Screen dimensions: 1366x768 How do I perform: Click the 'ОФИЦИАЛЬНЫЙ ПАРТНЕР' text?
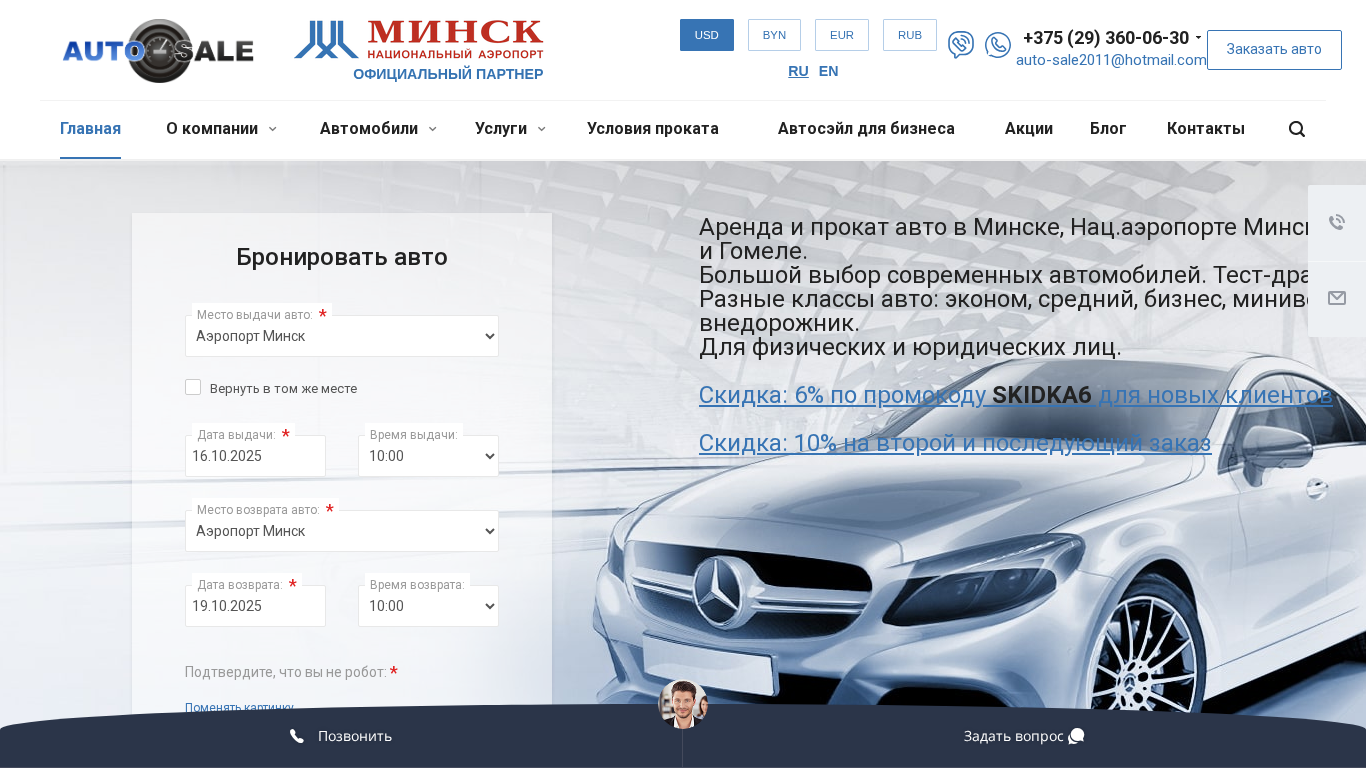448,74
